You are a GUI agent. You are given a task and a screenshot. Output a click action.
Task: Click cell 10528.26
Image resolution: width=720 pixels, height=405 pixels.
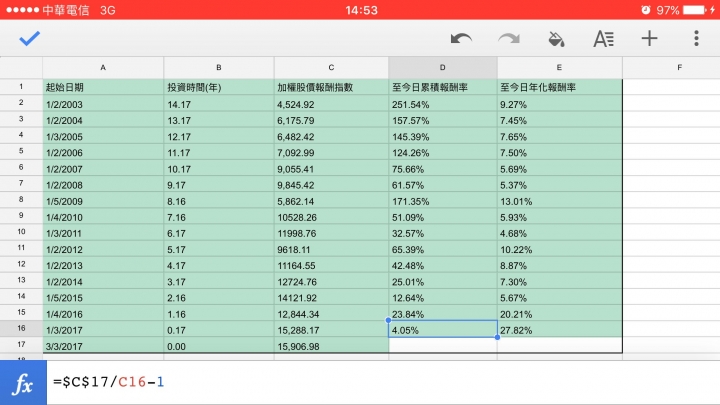[332, 217]
